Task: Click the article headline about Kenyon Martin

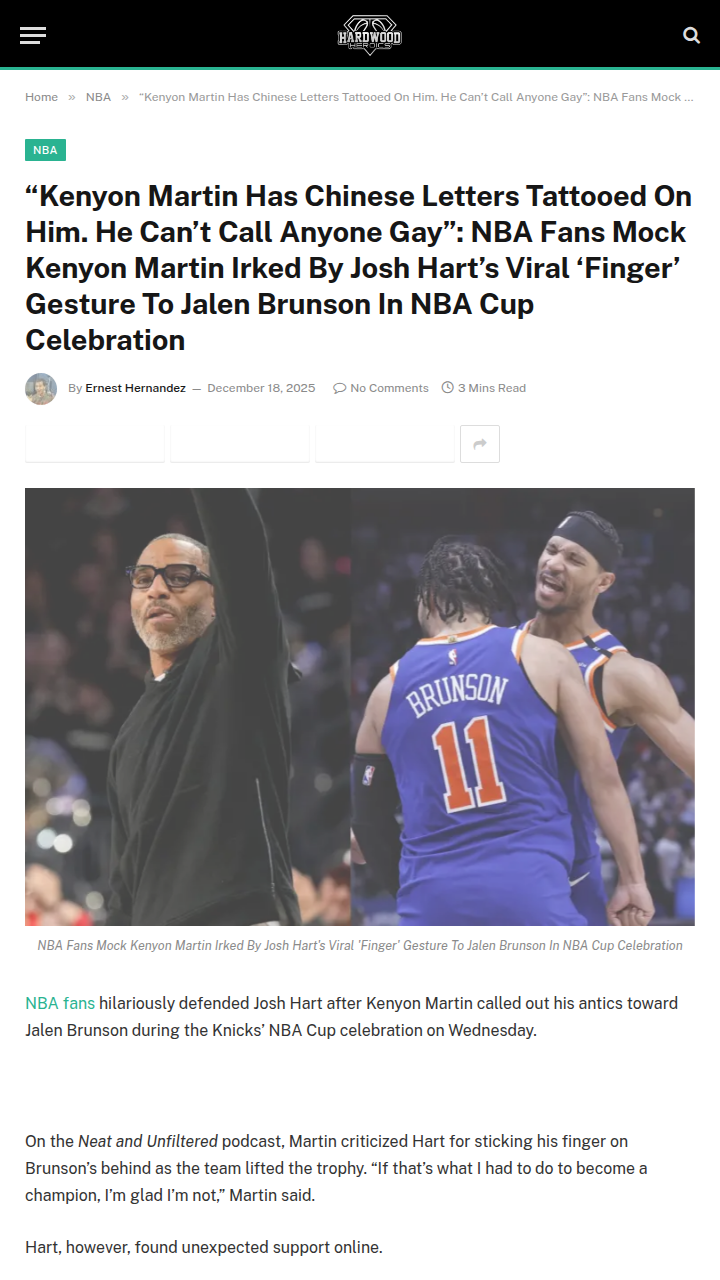Action: (358, 268)
